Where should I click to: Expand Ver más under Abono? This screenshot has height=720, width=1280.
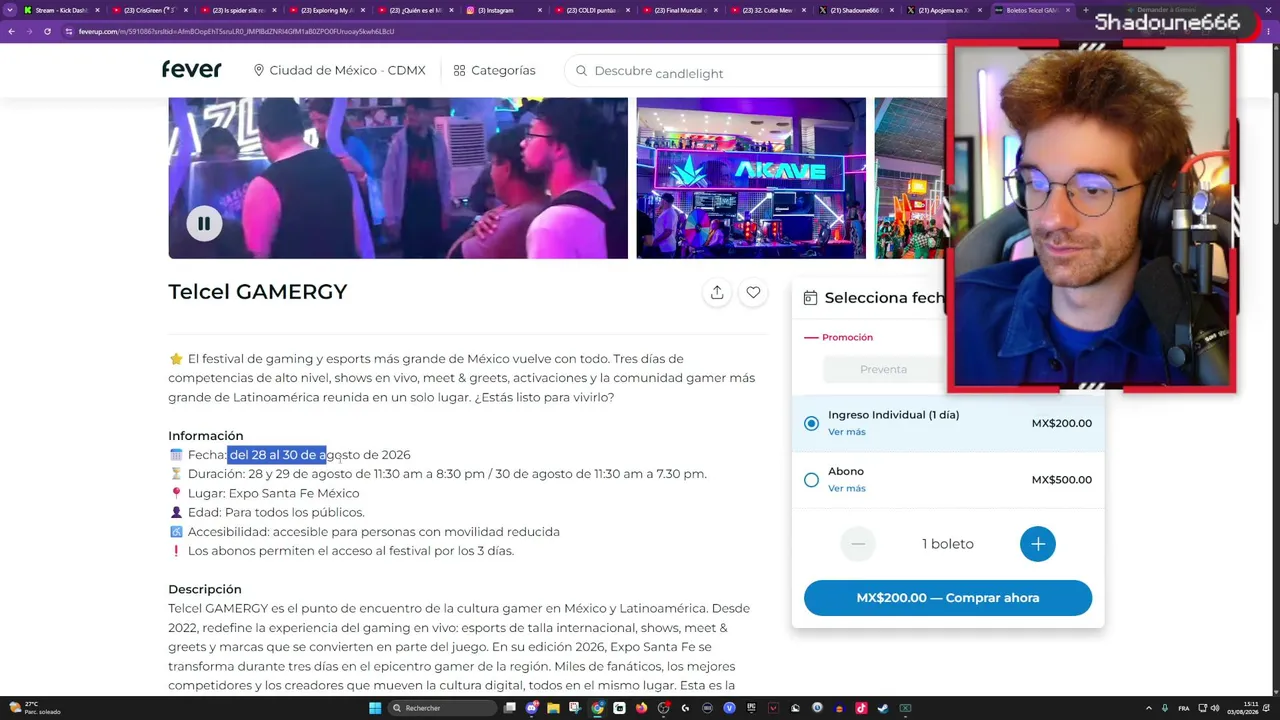click(847, 489)
